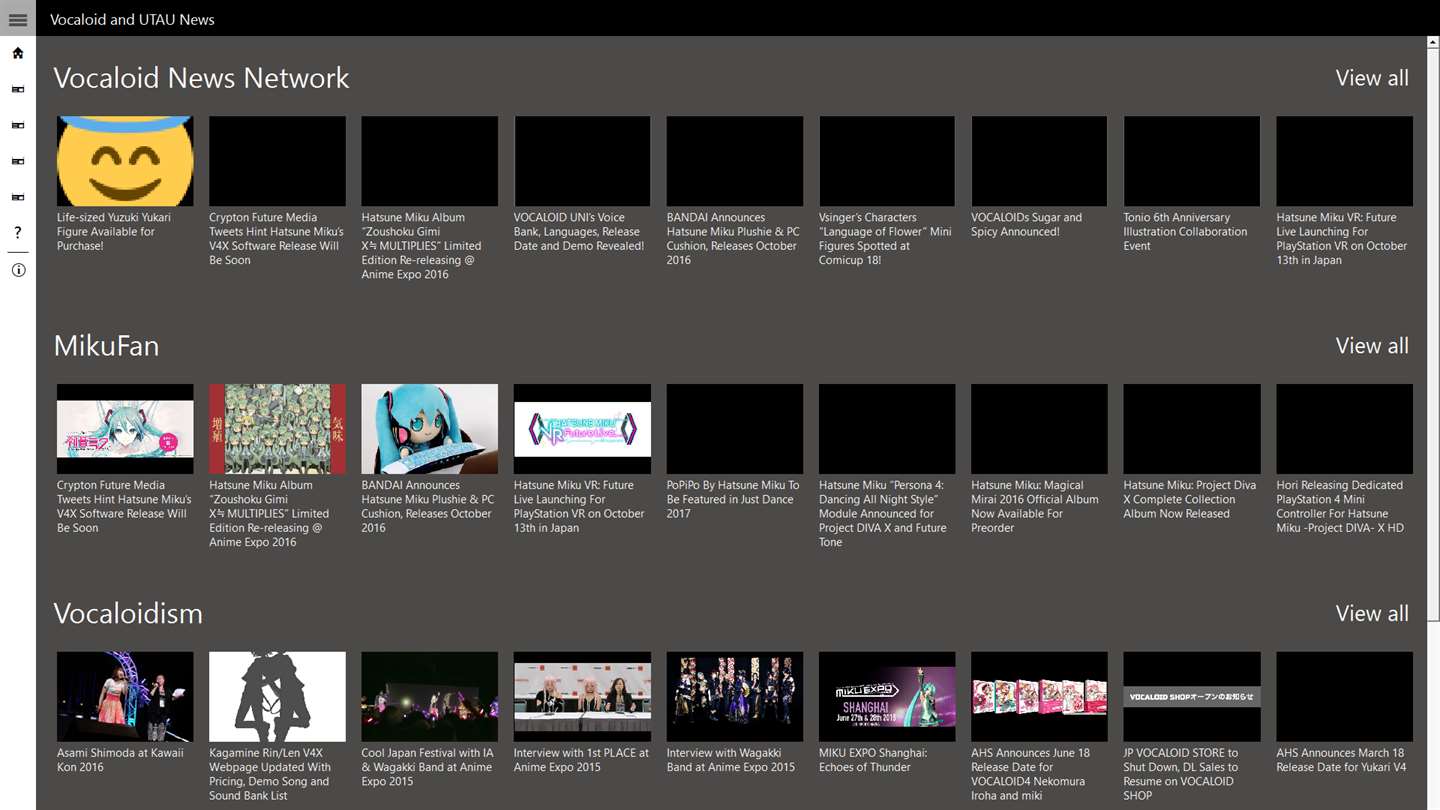Open the feed icon directly above the help icon
This screenshot has height=810, width=1440.
tap(18, 197)
